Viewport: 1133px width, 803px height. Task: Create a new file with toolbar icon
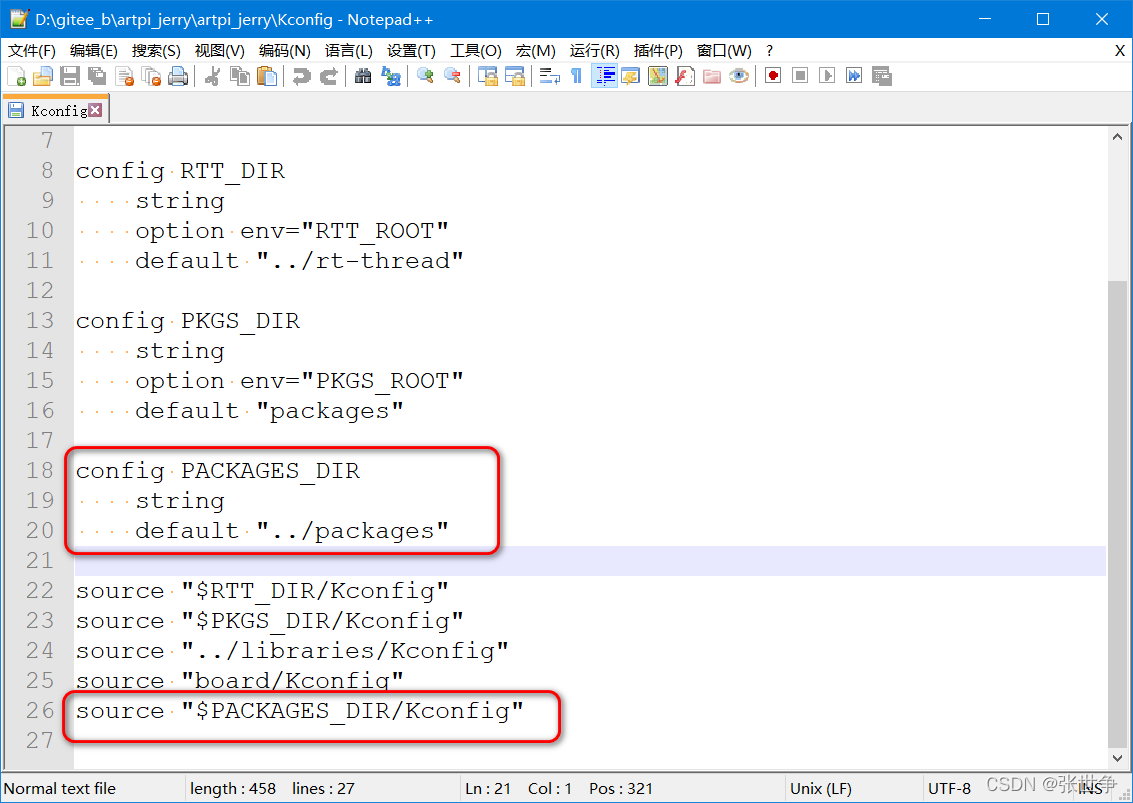[16, 76]
